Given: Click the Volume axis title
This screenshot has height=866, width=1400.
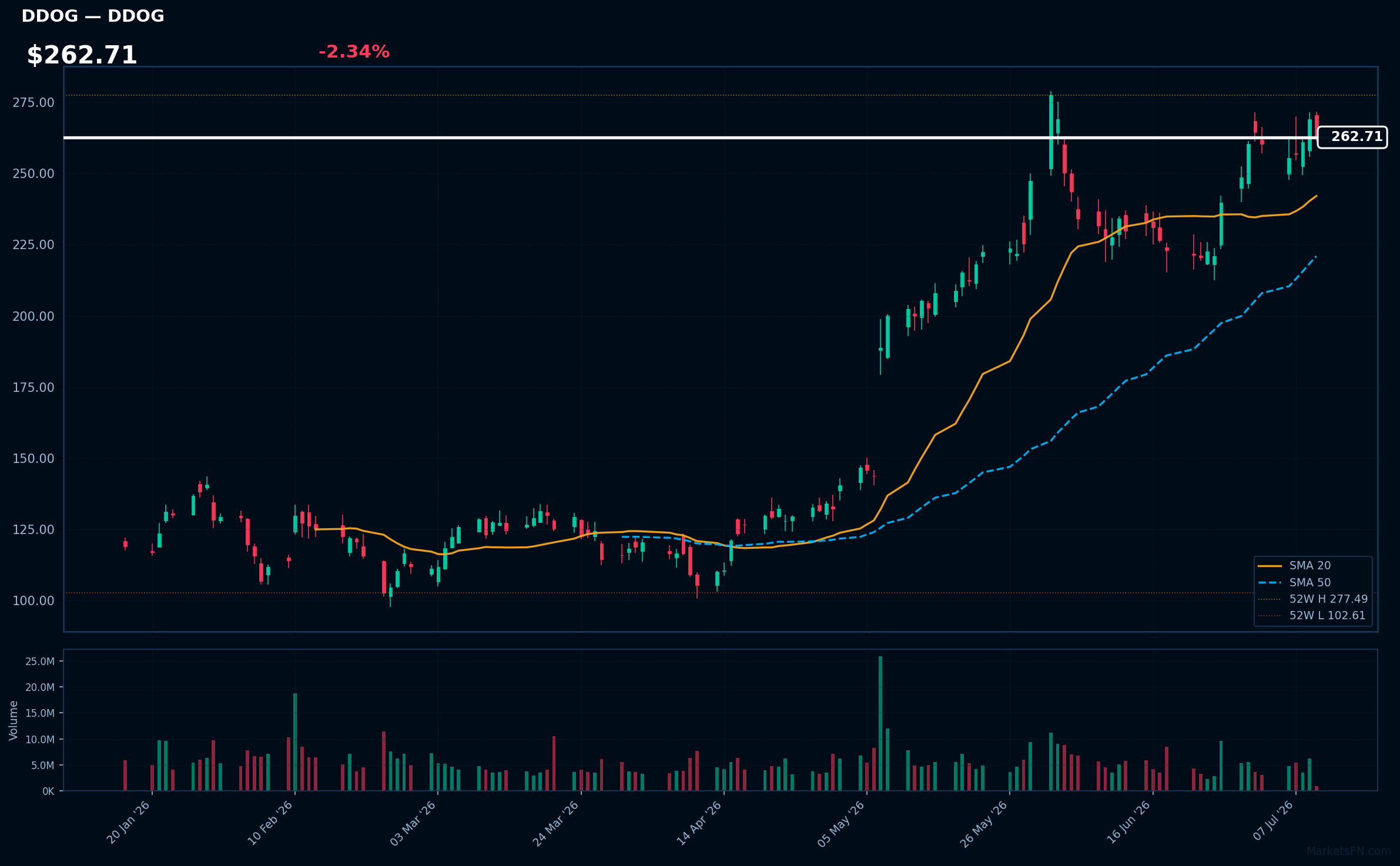Looking at the screenshot, I should click(x=14, y=720).
